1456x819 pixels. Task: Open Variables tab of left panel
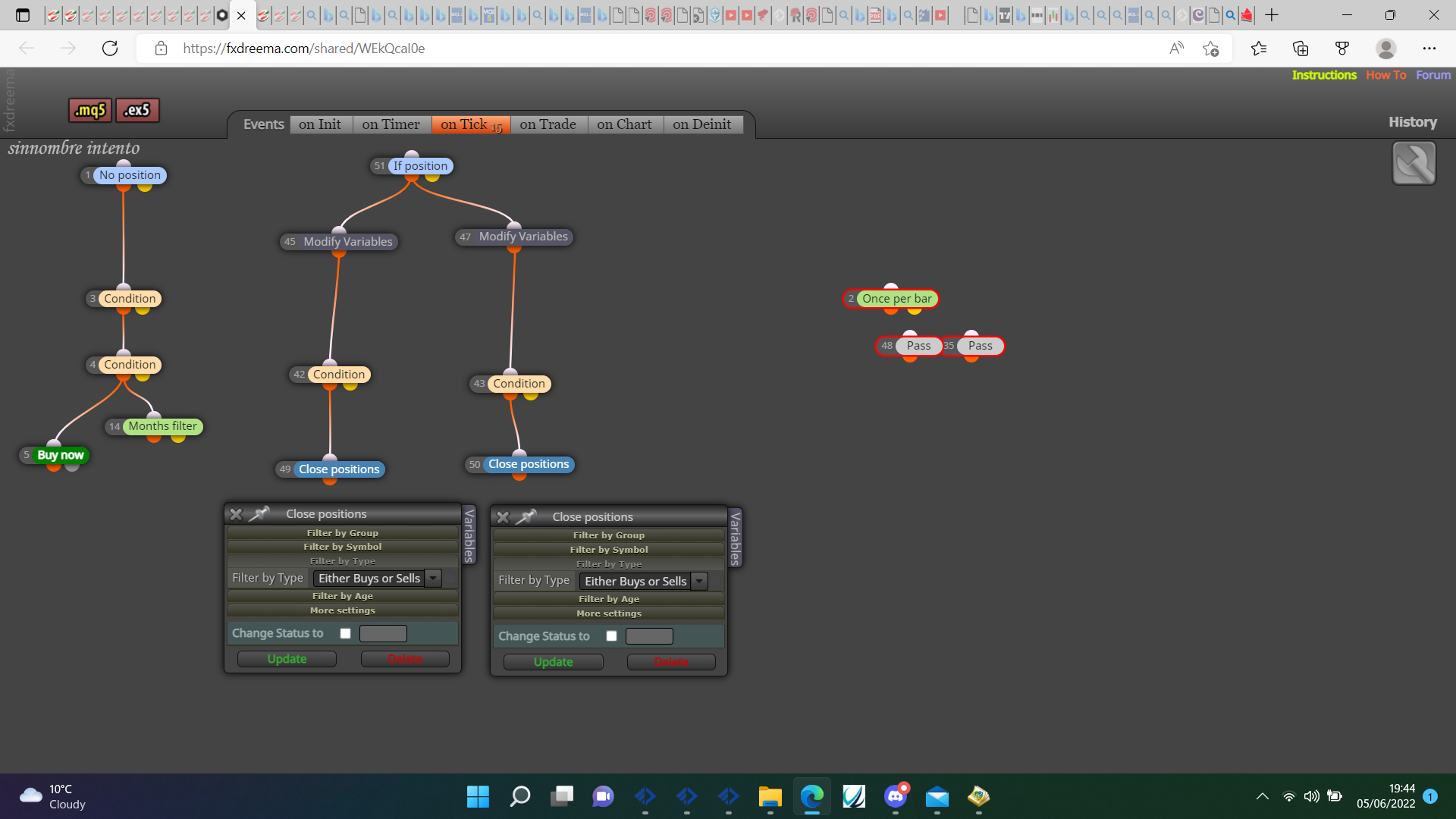[469, 535]
